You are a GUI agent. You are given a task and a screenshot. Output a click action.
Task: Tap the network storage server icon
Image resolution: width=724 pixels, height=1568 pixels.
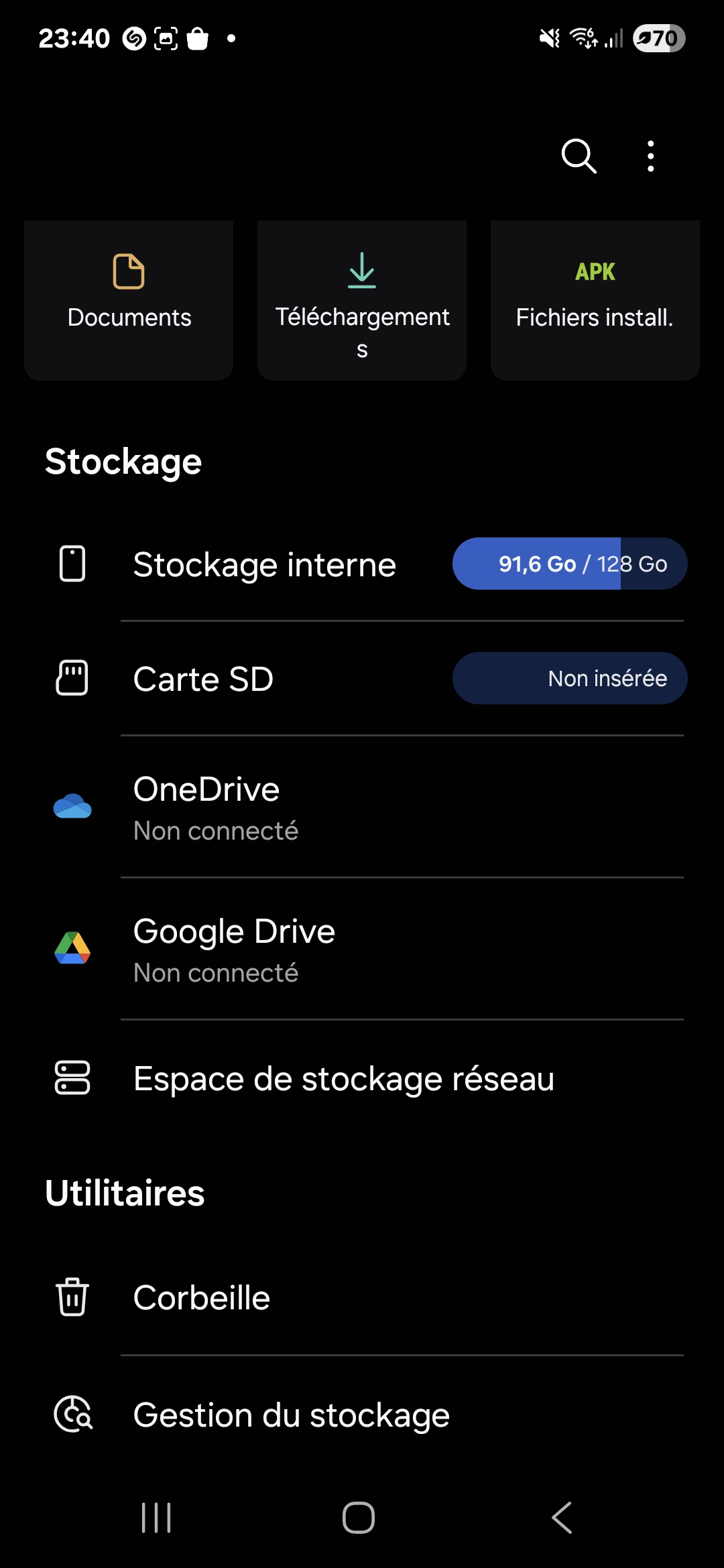click(x=72, y=1077)
